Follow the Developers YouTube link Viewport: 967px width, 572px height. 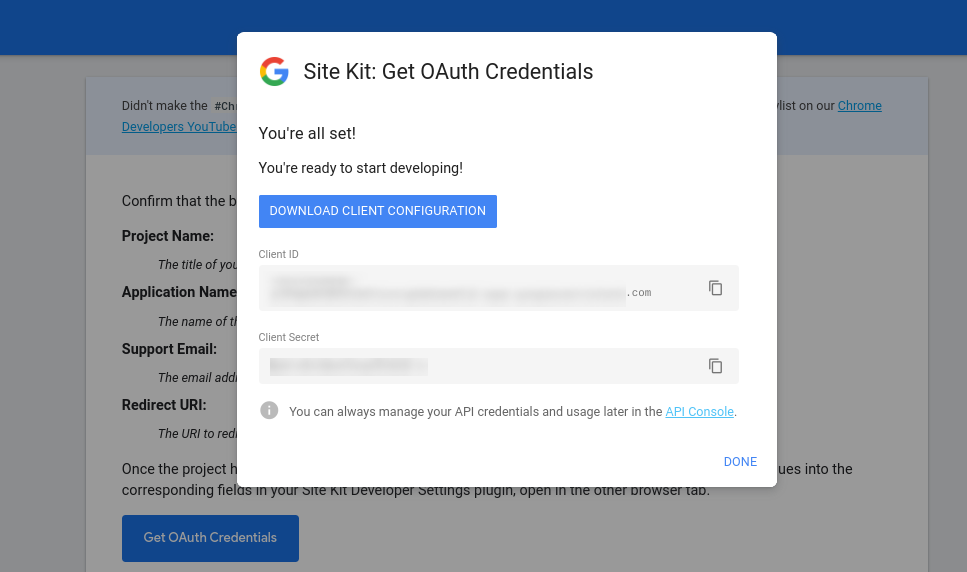179,127
